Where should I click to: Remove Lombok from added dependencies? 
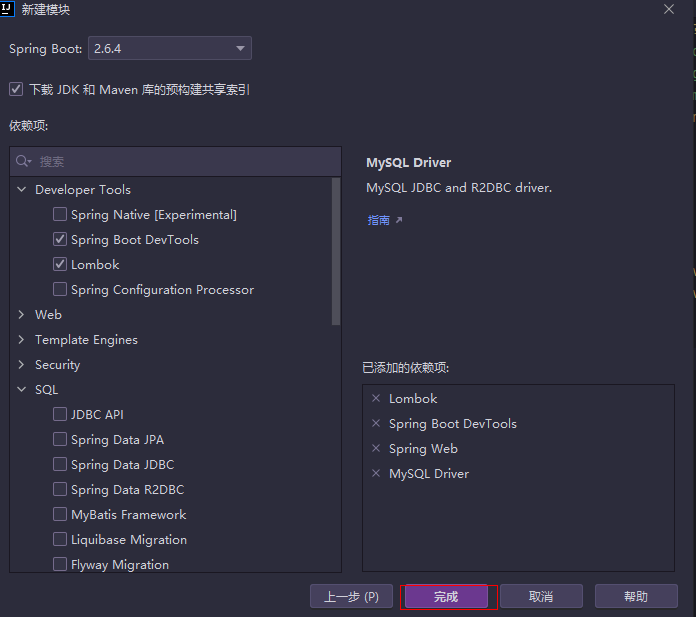[x=376, y=398]
